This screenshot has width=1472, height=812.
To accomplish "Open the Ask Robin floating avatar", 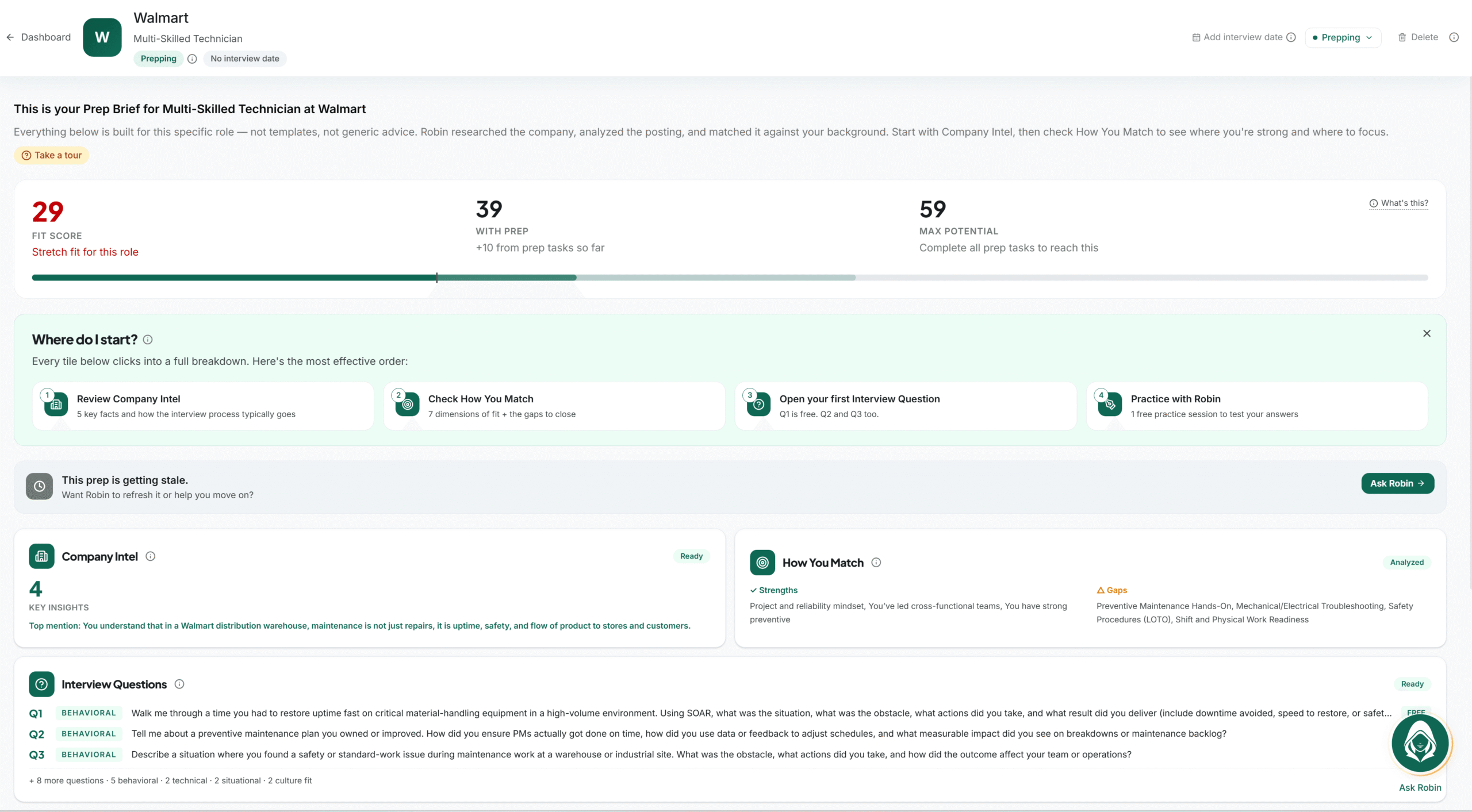I will [1420, 744].
